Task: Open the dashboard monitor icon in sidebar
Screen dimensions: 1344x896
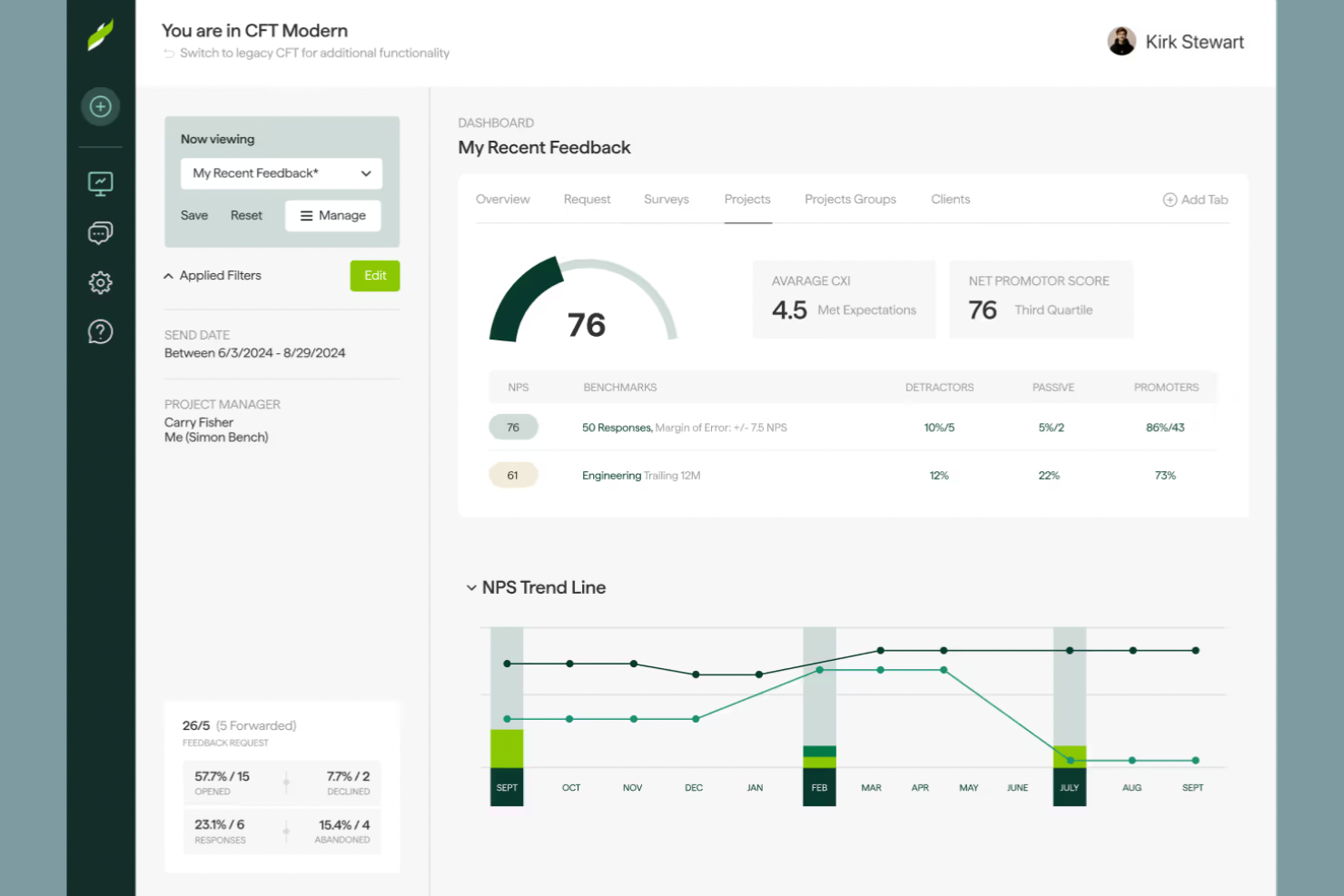Action: coord(100,182)
